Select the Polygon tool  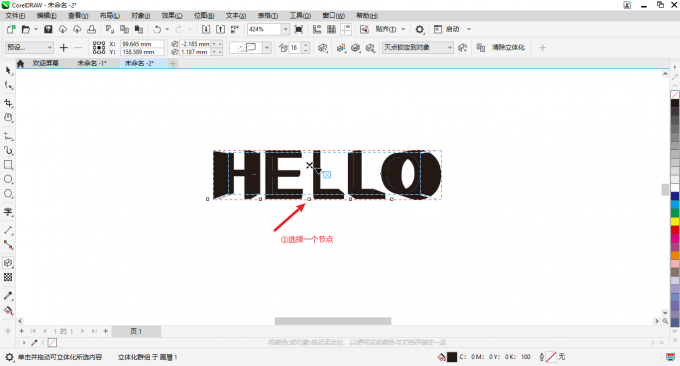[8, 193]
